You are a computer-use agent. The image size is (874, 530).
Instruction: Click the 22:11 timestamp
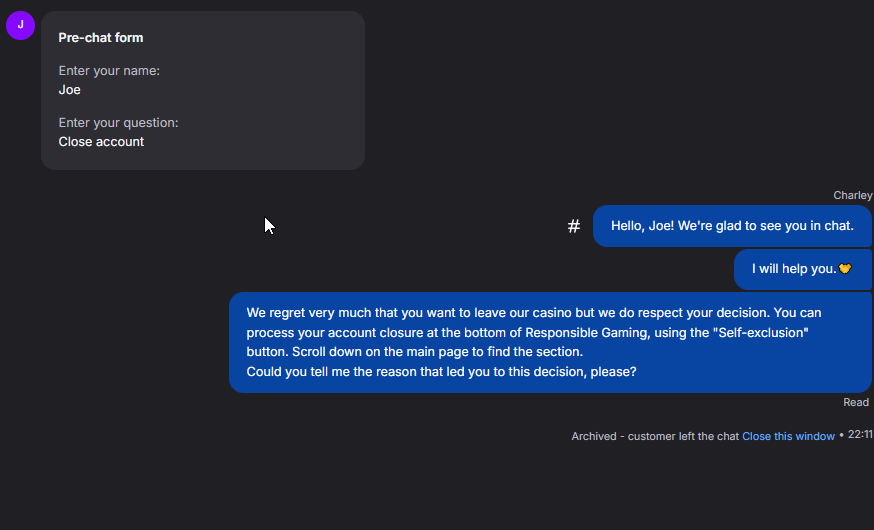click(860, 435)
